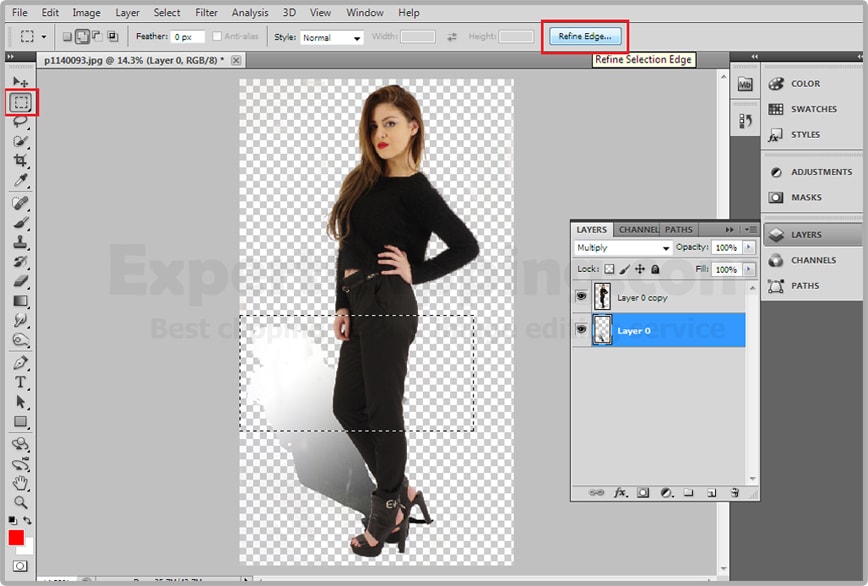868x586 pixels.
Task: Add layer mask from Layers panel
Action: coord(643,493)
